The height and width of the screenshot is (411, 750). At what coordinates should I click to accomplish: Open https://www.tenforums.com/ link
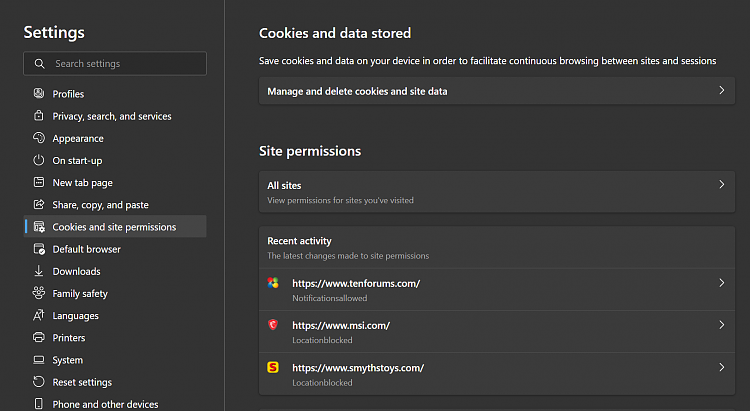[356, 283]
